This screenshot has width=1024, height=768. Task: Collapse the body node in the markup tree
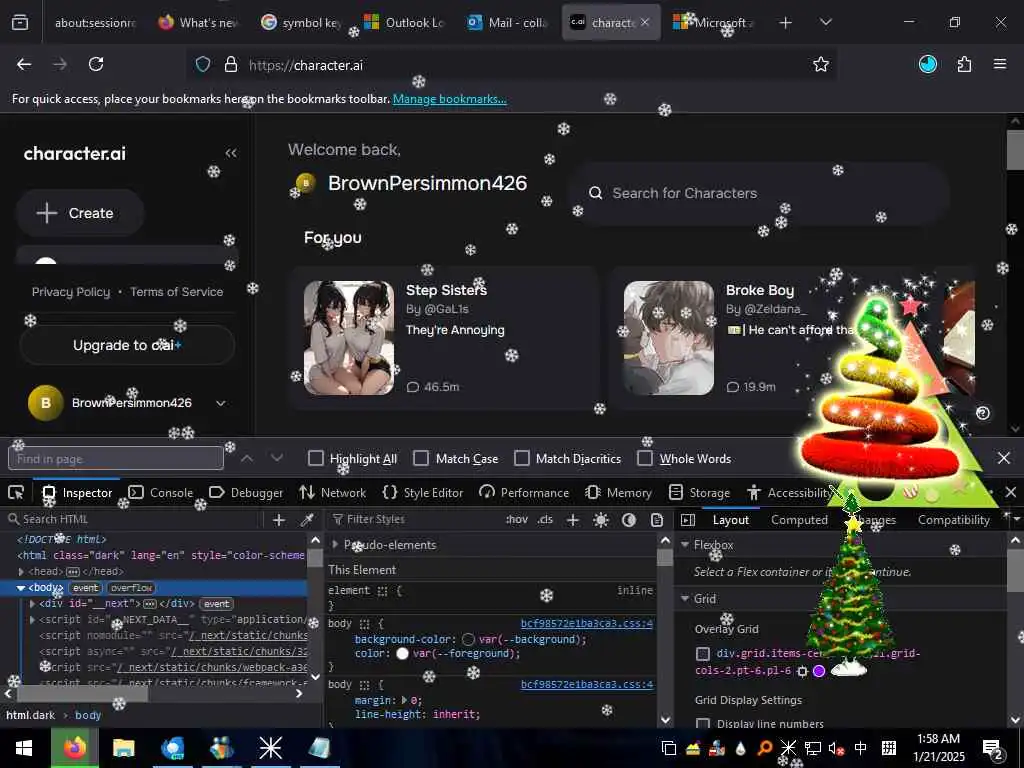[x=21, y=588]
